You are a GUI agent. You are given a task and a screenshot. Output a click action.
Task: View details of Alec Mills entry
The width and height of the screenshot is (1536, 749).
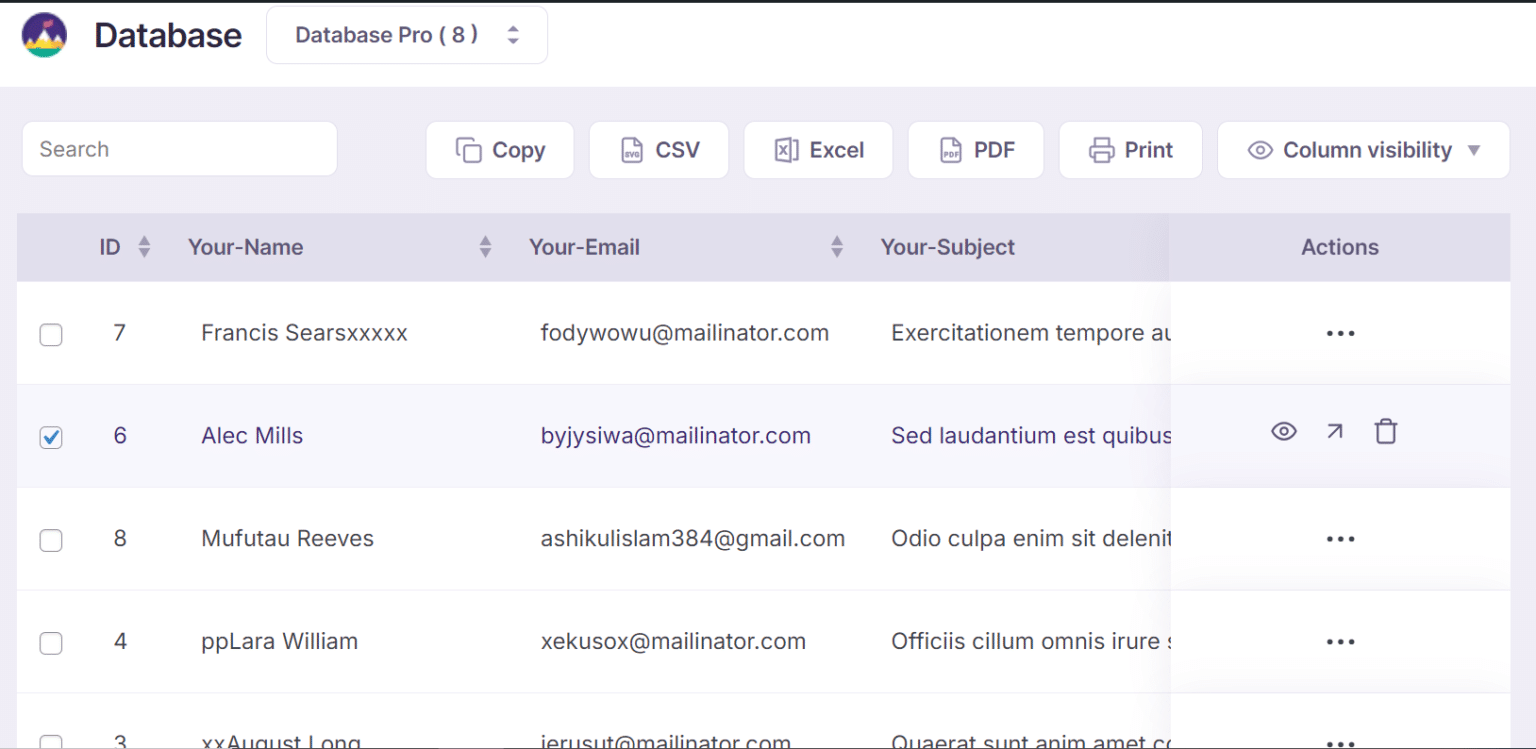tap(1283, 430)
